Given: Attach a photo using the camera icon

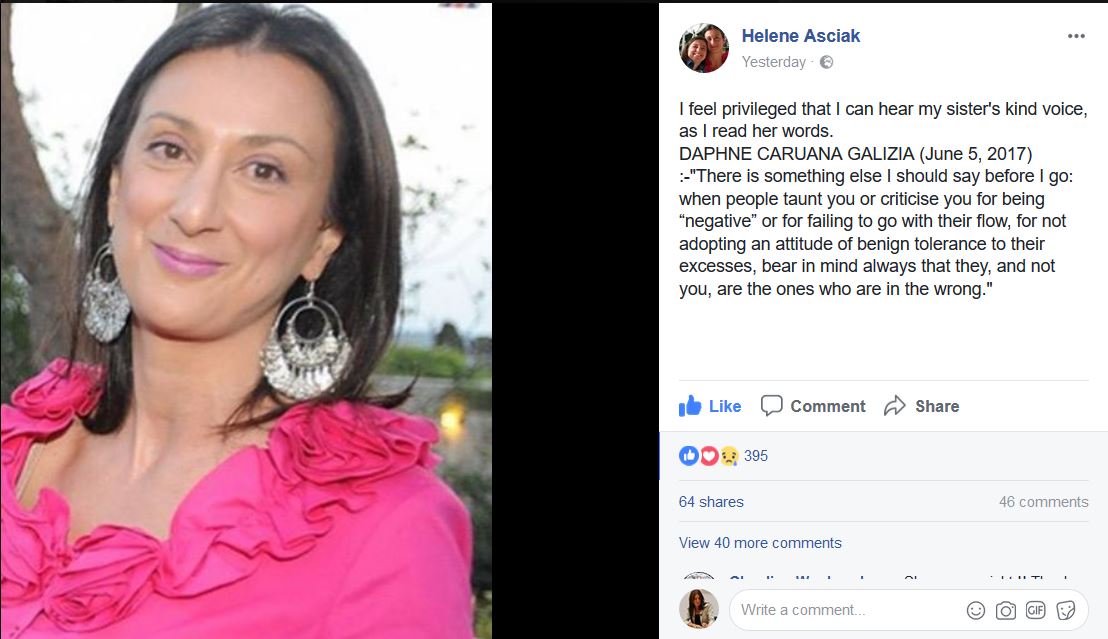Looking at the screenshot, I should [x=1006, y=610].
